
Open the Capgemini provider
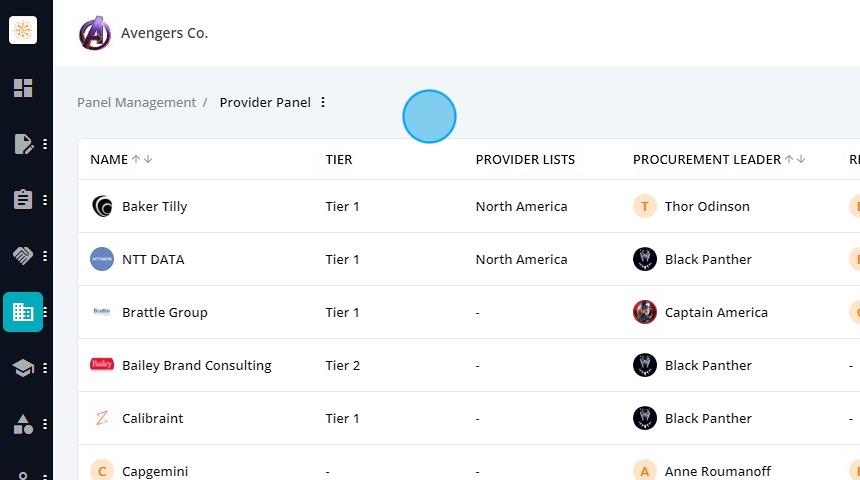click(155, 472)
